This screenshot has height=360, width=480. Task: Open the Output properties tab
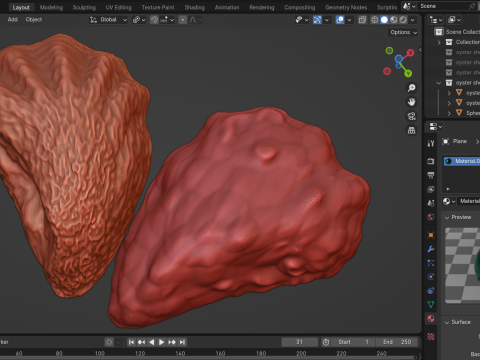click(431, 175)
